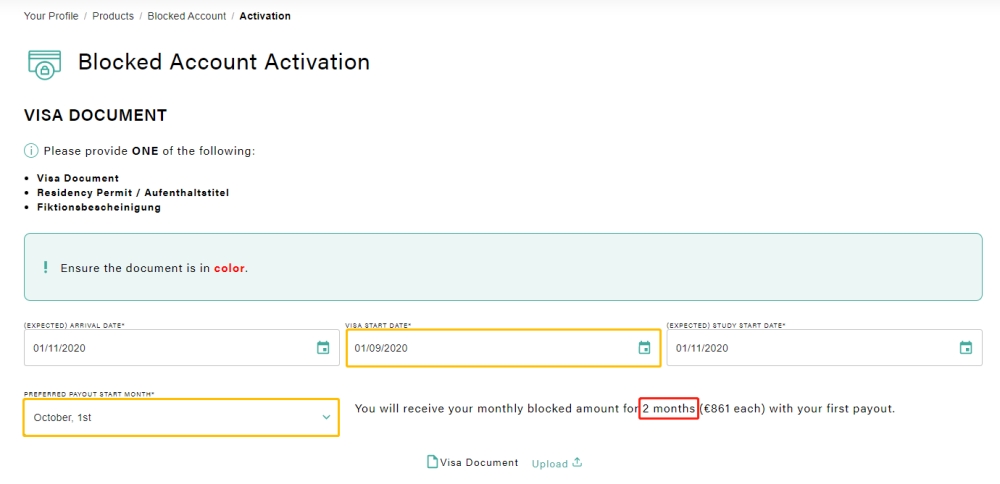The height and width of the screenshot is (484, 1000).
Task: Go to Your Profile breadcrumb
Action: tap(51, 16)
